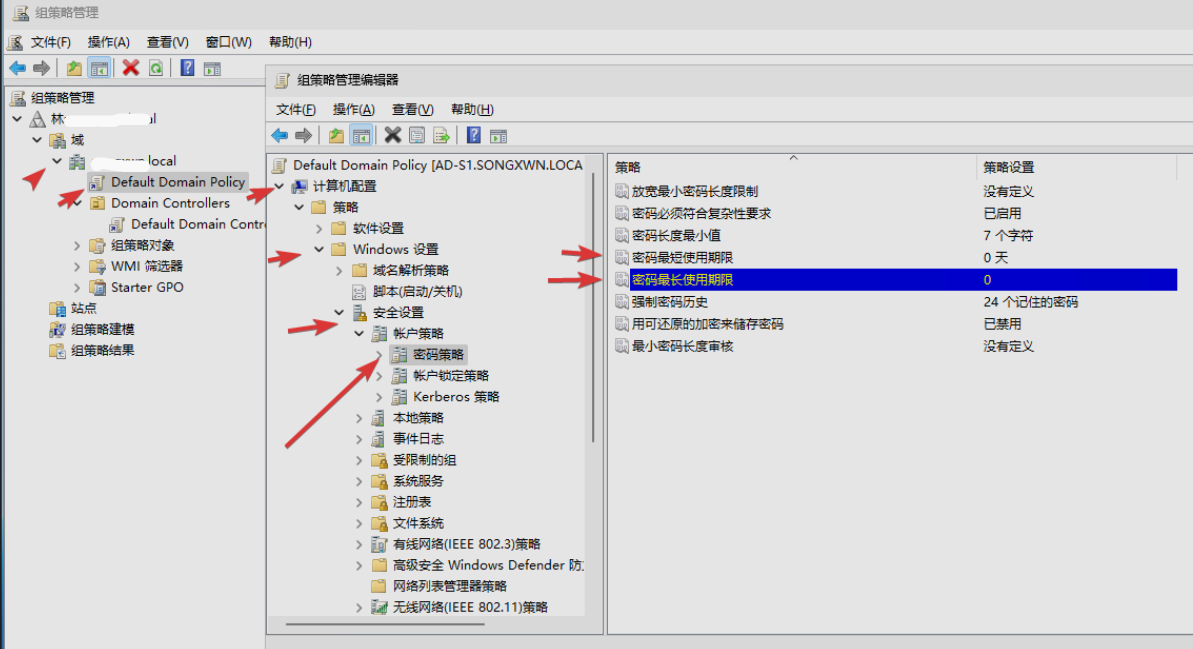Click the red X delete icon in outer toolbar
Screen dimensions: 1193x649
tap(131, 68)
